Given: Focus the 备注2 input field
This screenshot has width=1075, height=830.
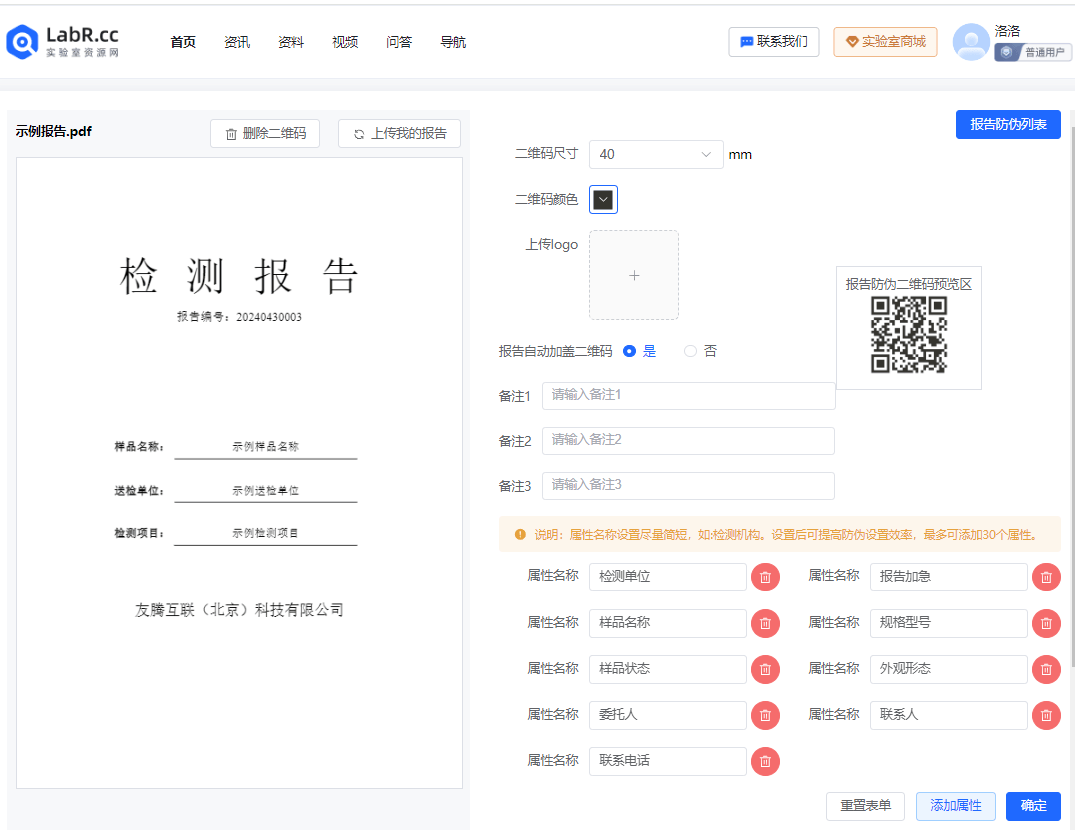Looking at the screenshot, I should pyautogui.click(x=688, y=441).
